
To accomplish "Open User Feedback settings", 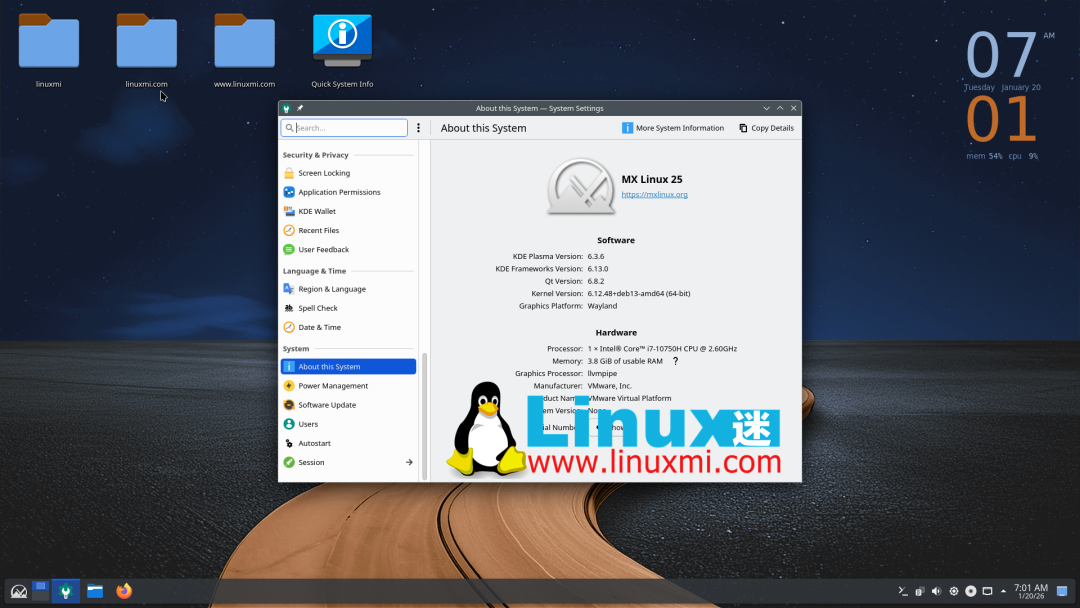I will 322,249.
